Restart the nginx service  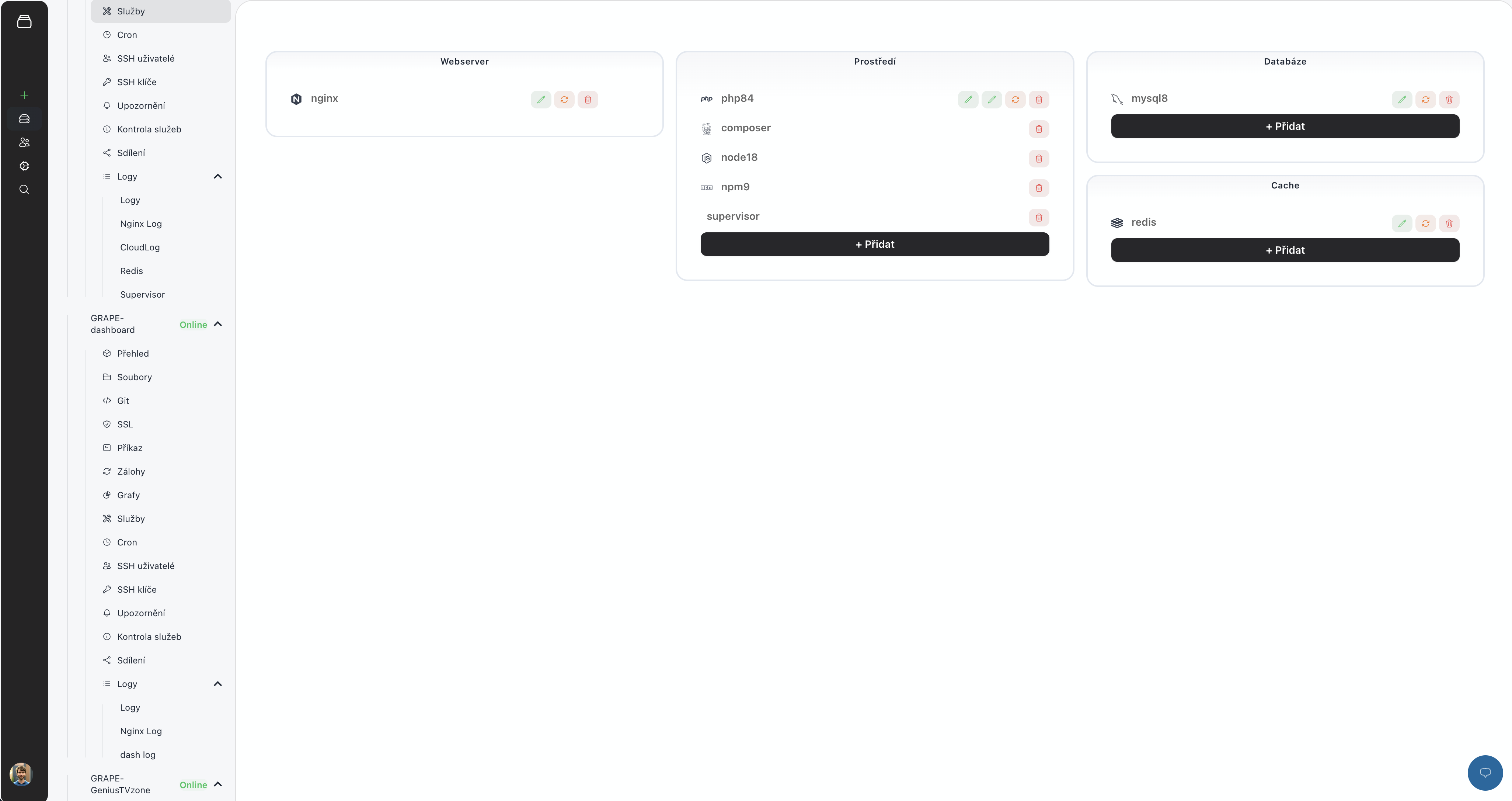tap(564, 99)
